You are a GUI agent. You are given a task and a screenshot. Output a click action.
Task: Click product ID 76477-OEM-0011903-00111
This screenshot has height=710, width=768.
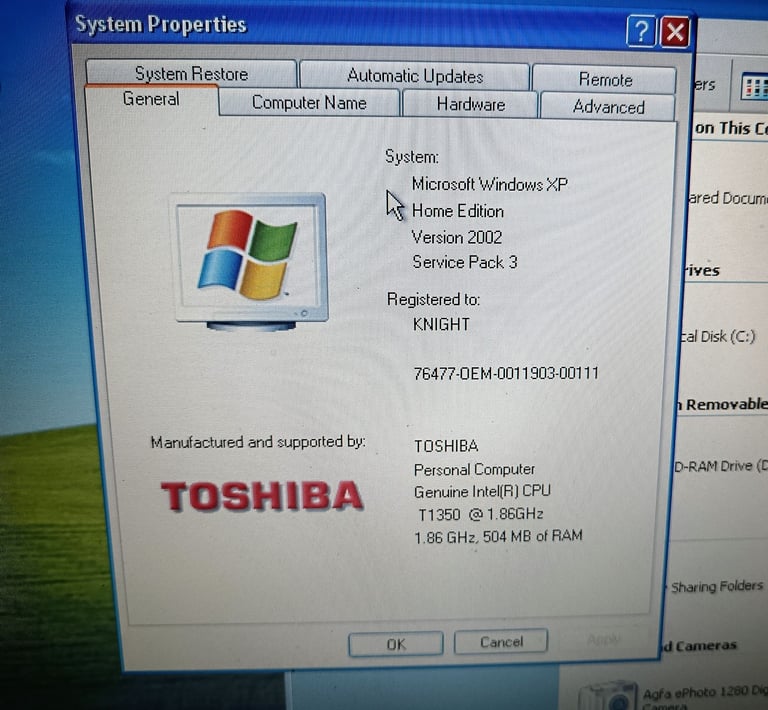pos(506,374)
